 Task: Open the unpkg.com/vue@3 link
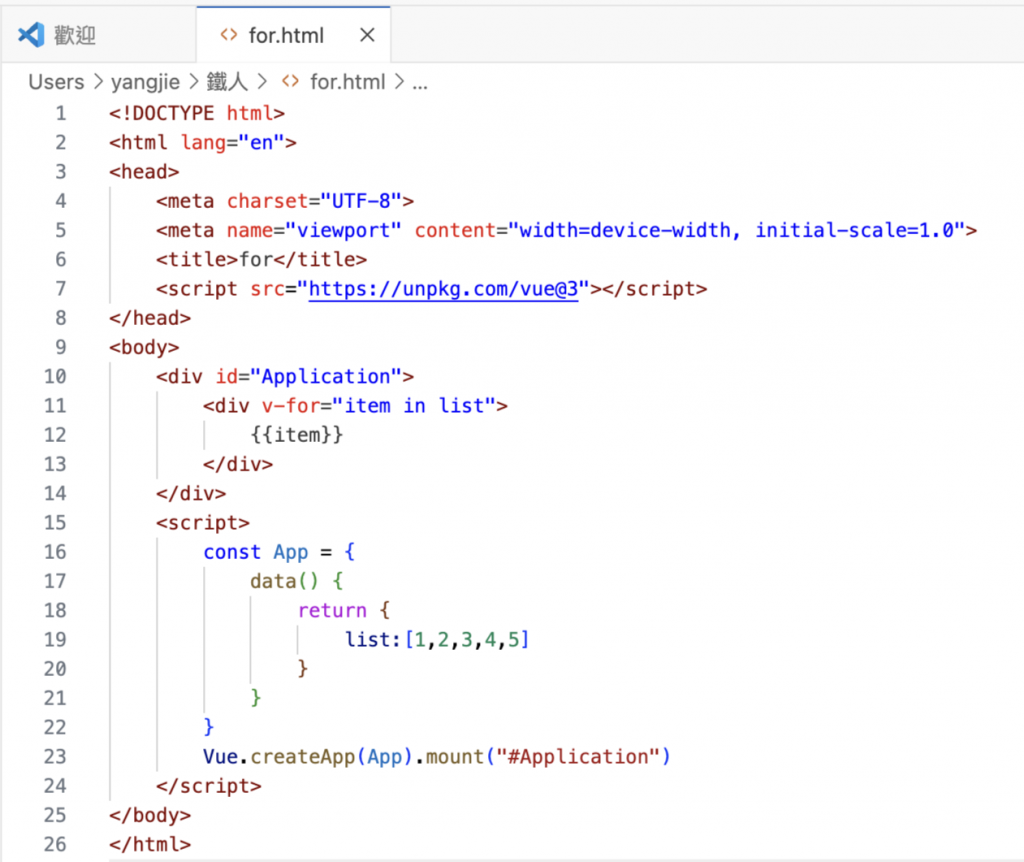pos(443,289)
